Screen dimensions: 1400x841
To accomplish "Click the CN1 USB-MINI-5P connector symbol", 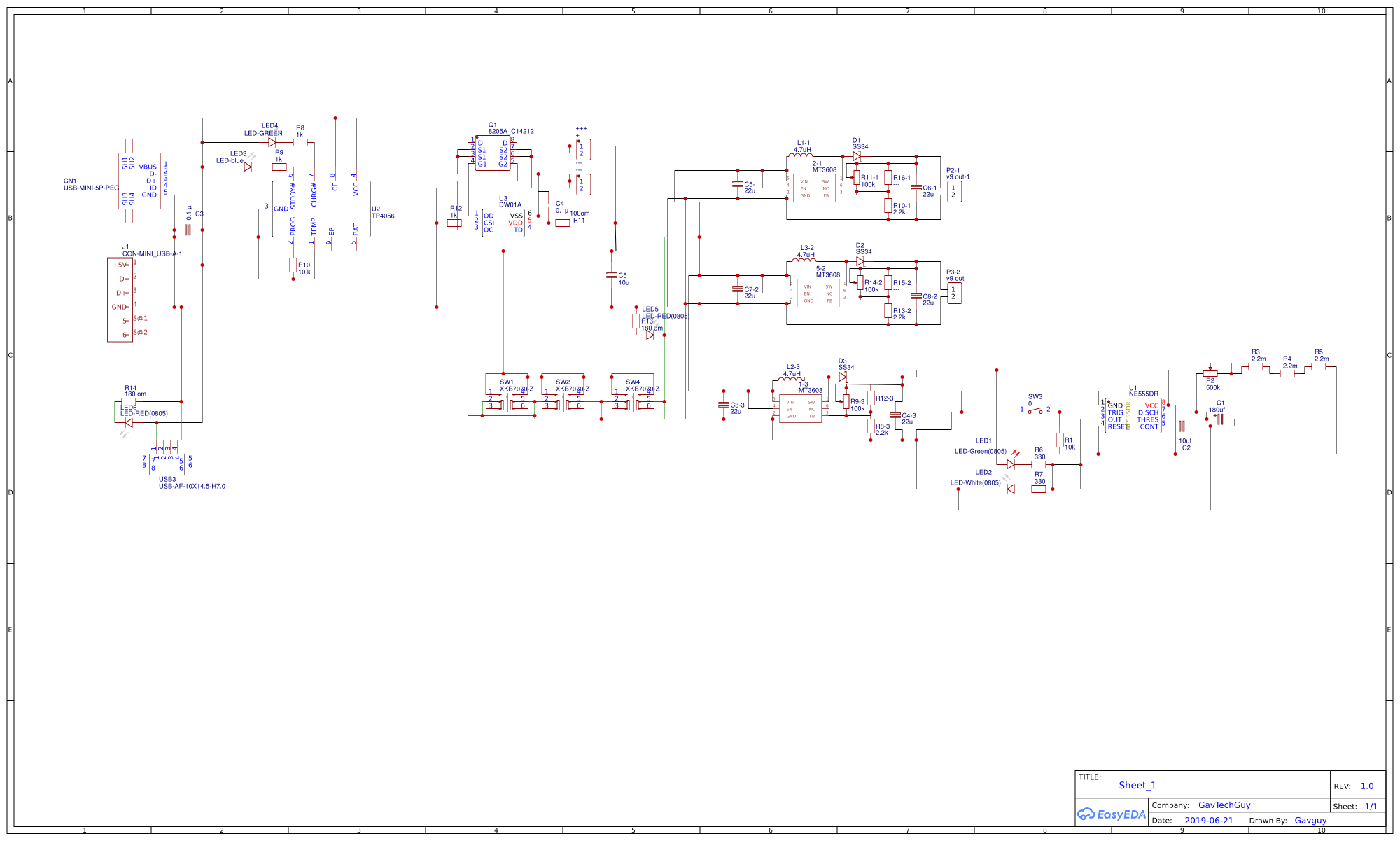I will (x=139, y=181).
